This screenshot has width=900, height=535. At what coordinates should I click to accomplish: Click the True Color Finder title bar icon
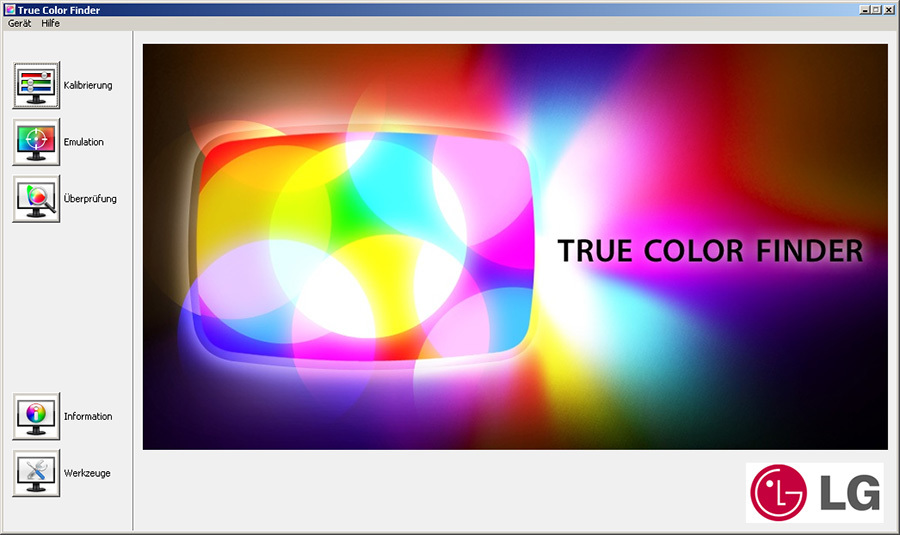pyautogui.click(x=10, y=9)
